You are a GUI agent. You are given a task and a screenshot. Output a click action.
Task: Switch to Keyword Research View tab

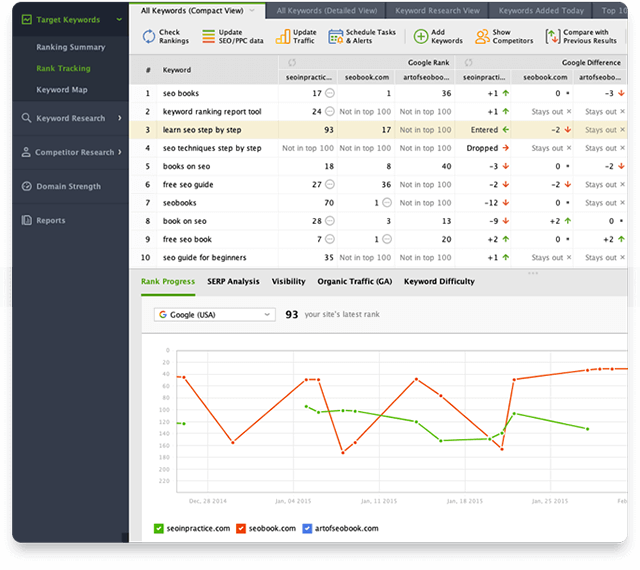pyautogui.click(x=437, y=11)
